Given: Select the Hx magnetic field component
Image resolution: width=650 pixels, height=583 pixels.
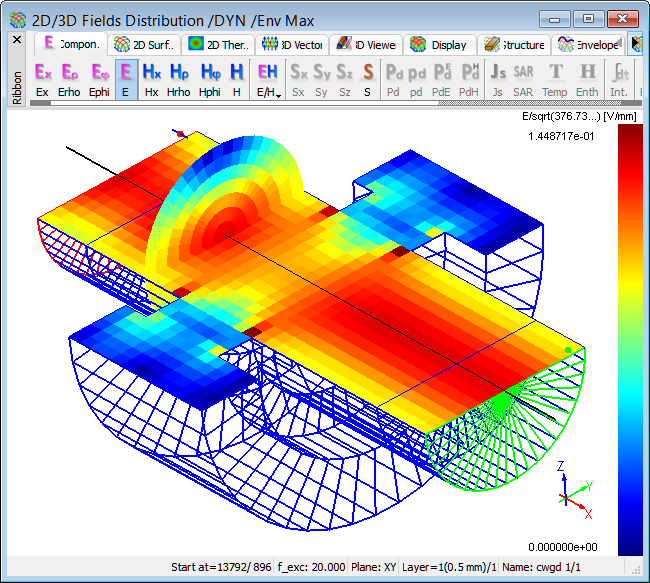Looking at the screenshot, I should pyautogui.click(x=152, y=73).
